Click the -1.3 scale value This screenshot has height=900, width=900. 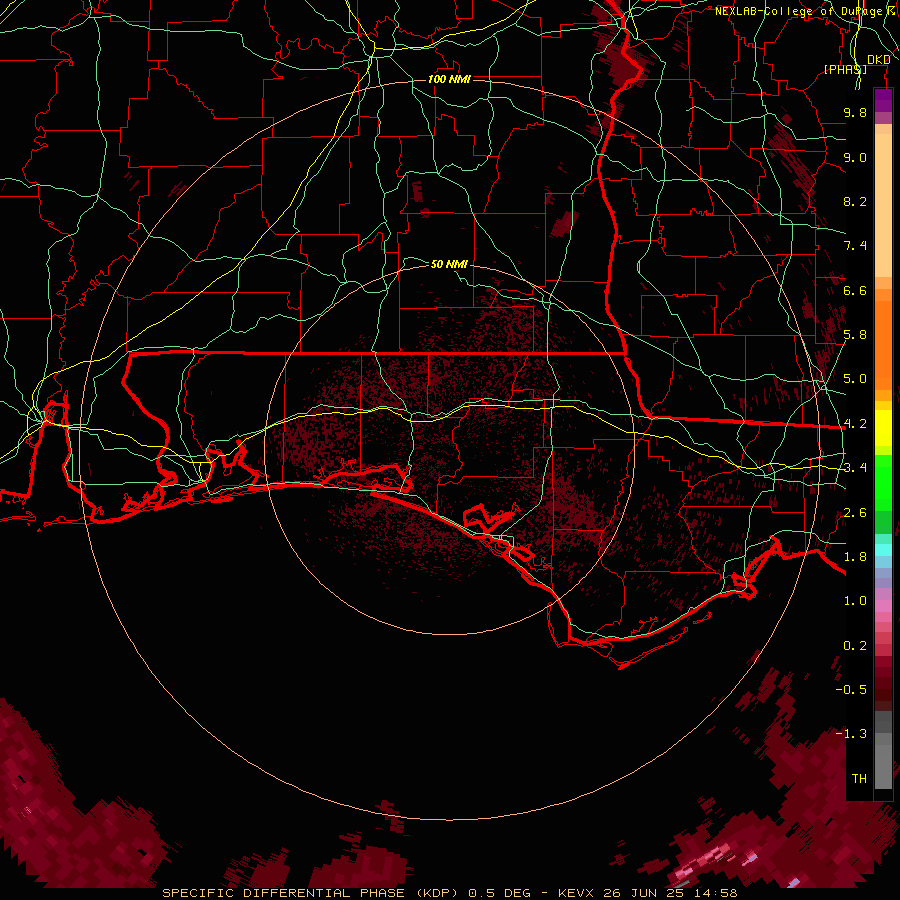[x=851, y=734]
